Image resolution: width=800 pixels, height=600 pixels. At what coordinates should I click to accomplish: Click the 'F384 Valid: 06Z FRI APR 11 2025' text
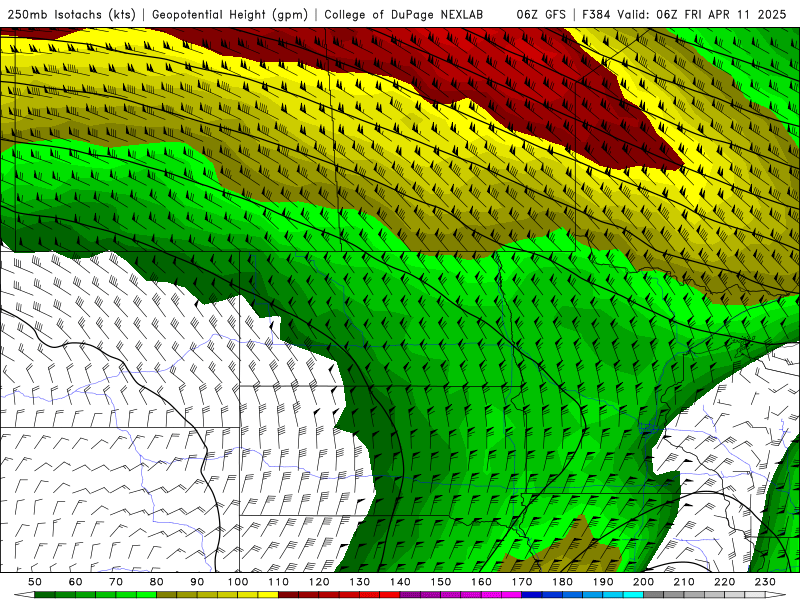(x=684, y=15)
